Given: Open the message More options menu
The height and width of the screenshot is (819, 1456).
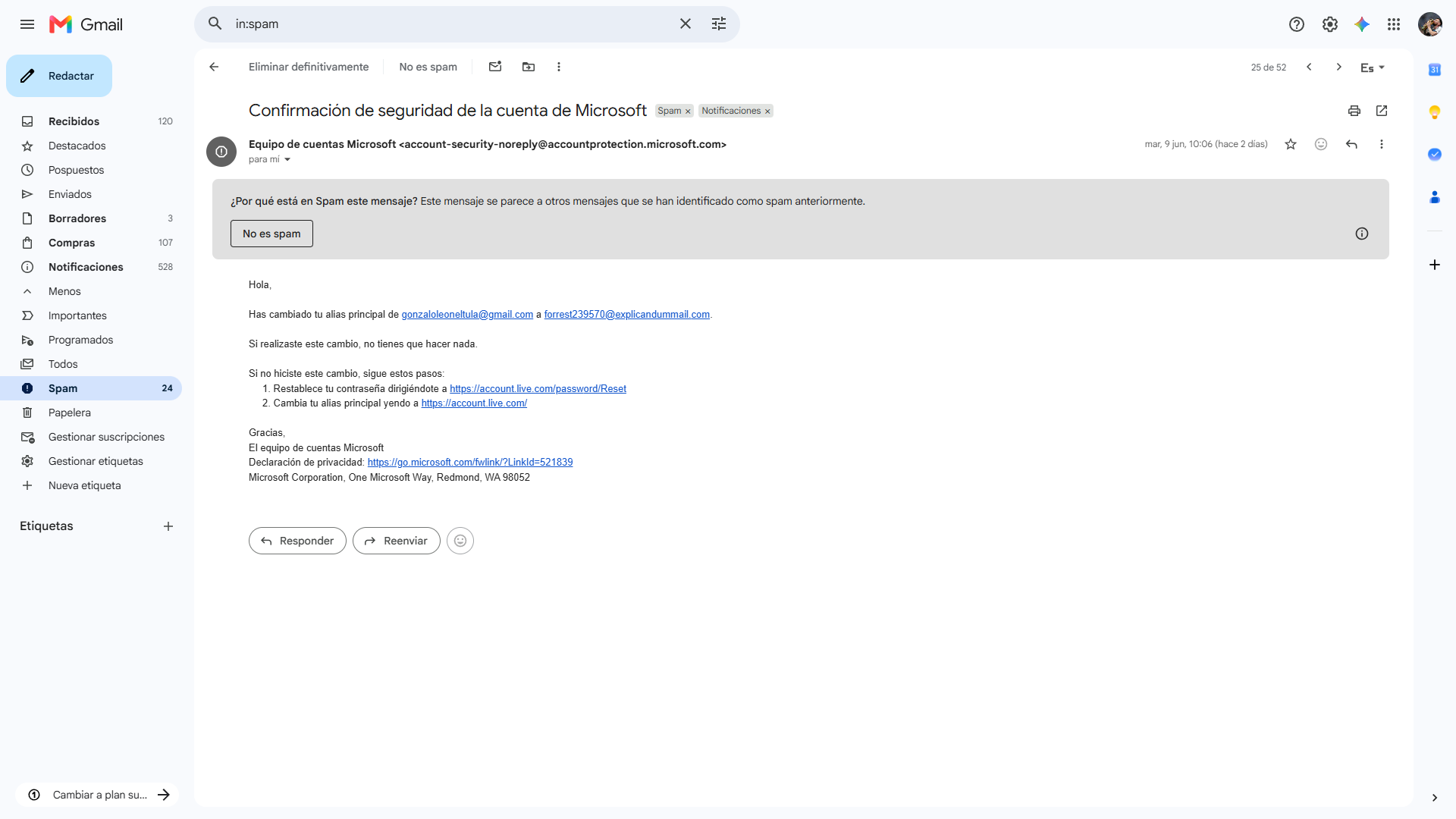Looking at the screenshot, I should (x=1382, y=144).
